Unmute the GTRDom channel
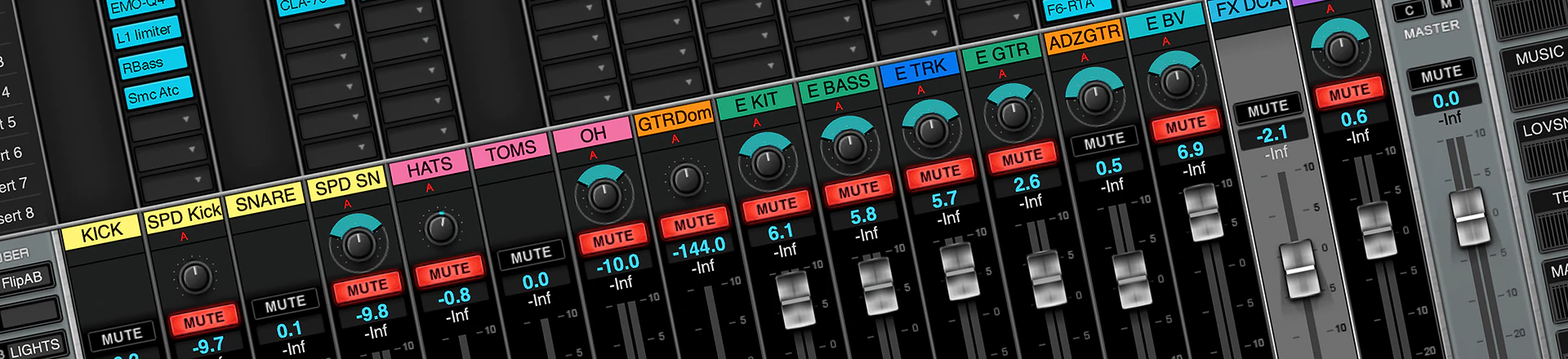 pyautogui.click(x=694, y=221)
